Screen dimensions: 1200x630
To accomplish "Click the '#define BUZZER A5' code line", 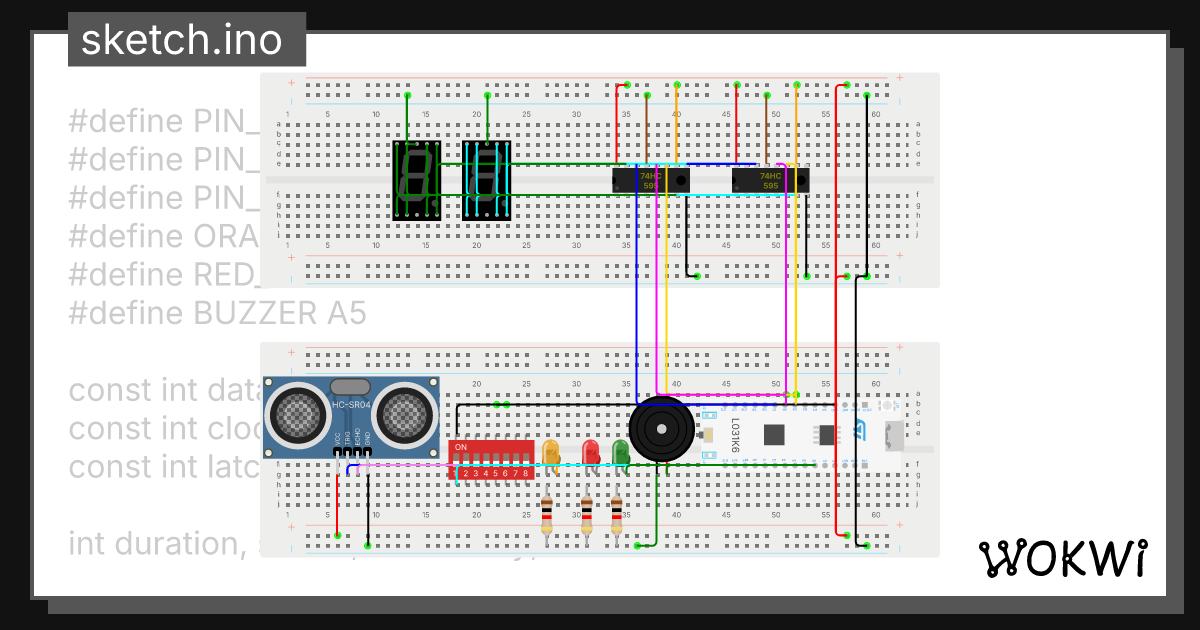I will [x=217, y=313].
